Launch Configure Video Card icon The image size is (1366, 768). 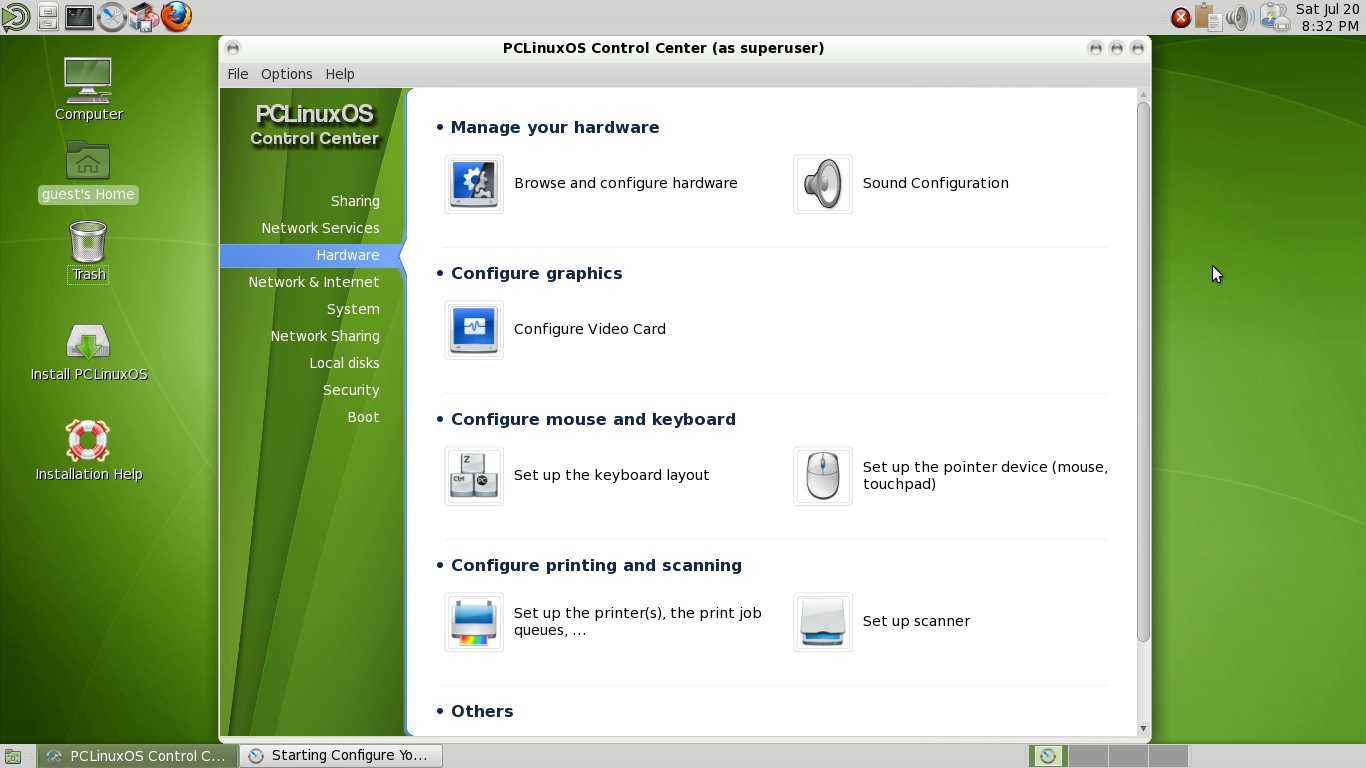click(x=474, y=330)
